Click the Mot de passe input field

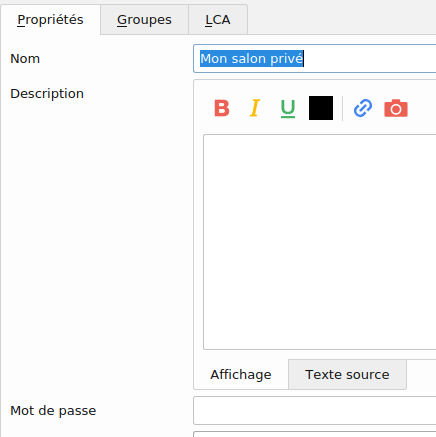click(x=315, y=411)
